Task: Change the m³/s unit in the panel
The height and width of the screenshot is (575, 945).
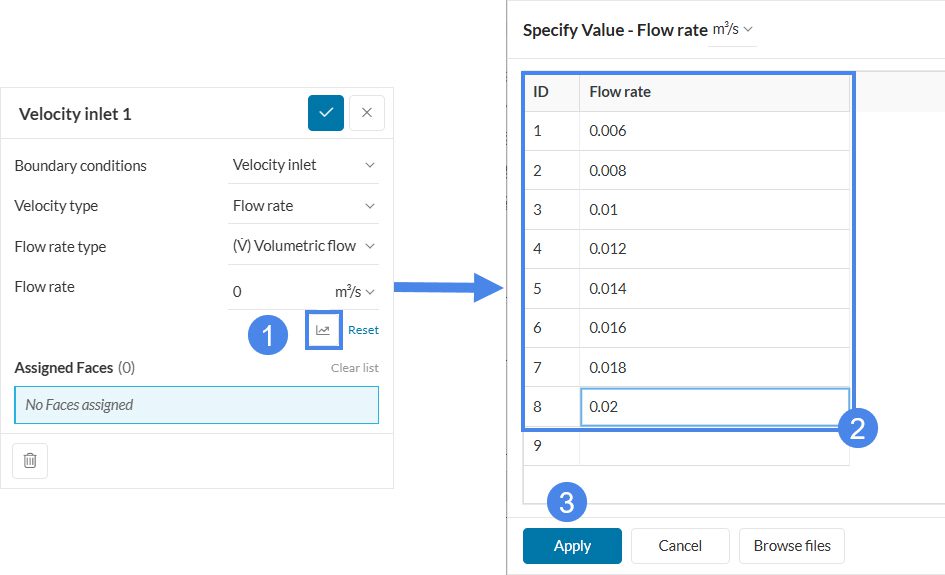Action: click(354, 292)
